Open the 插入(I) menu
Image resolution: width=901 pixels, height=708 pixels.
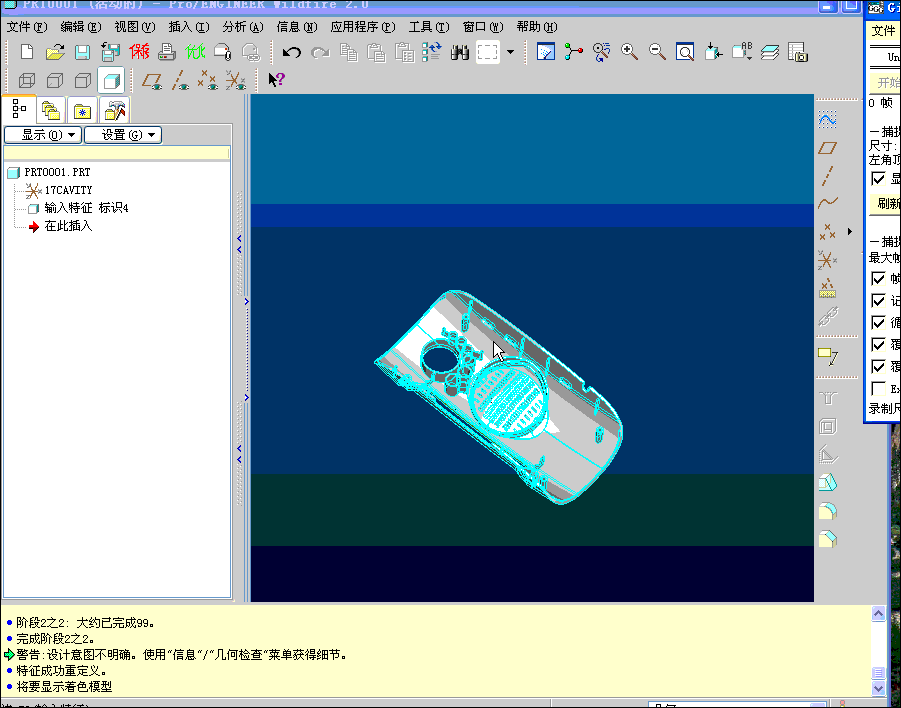coord(189,27)
